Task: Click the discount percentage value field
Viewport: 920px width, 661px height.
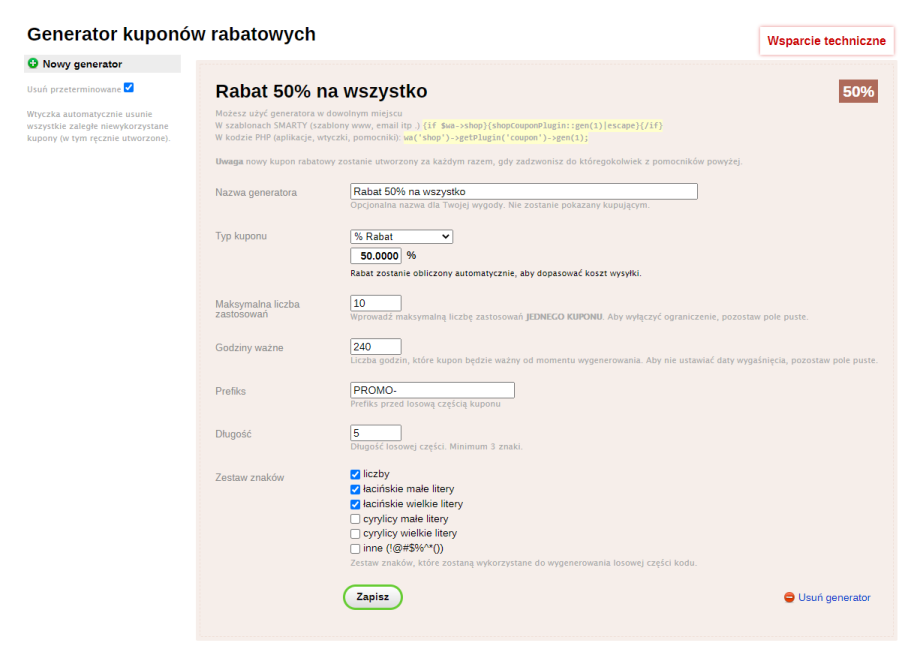Action: pos(375,255)
